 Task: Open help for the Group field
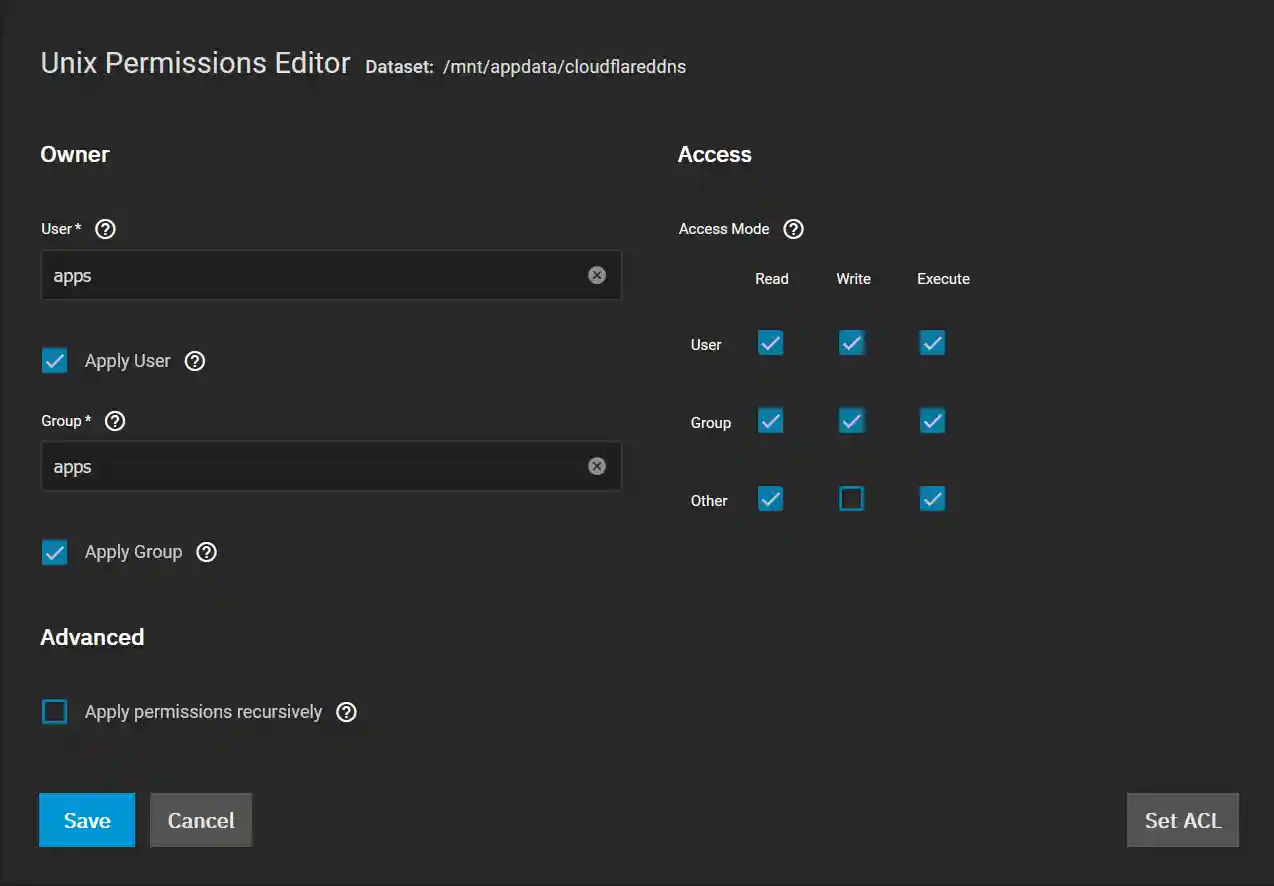tap(114, 420)
